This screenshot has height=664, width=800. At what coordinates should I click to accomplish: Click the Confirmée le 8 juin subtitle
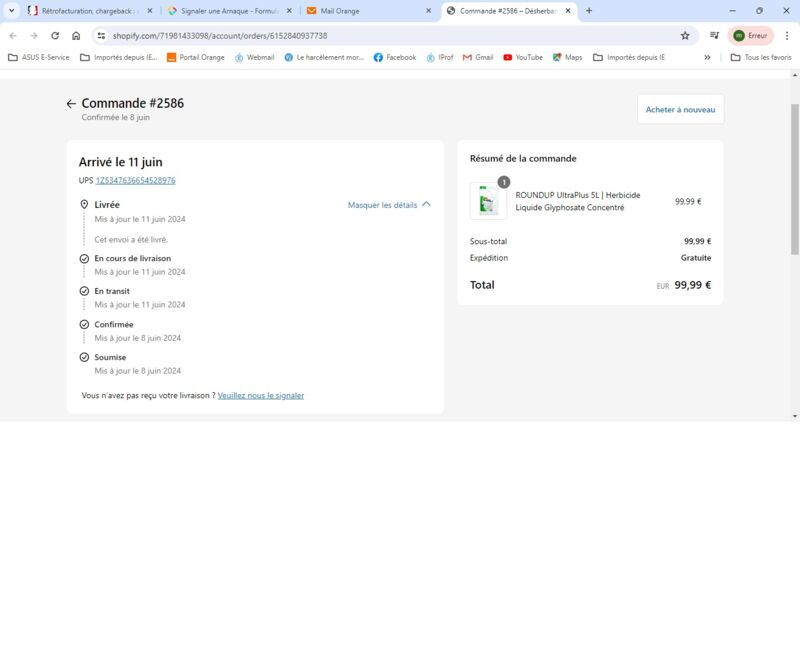116,117
